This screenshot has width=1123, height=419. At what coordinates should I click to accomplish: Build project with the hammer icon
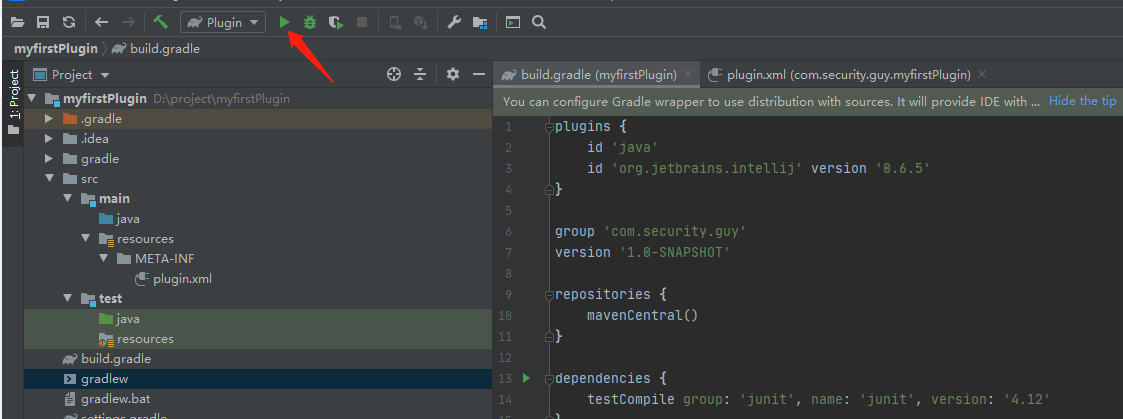[x=160, y=23]
